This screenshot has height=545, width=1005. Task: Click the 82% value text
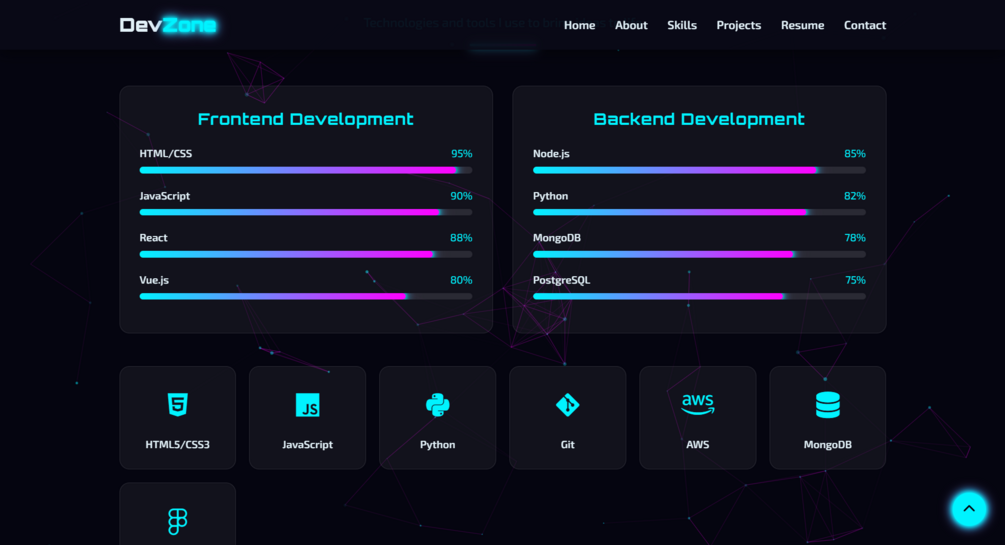pos(855,196)
